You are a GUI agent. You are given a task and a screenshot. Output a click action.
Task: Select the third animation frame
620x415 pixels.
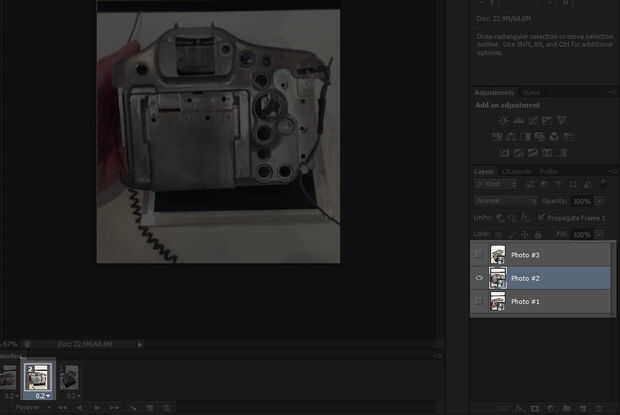coord(70,377)
